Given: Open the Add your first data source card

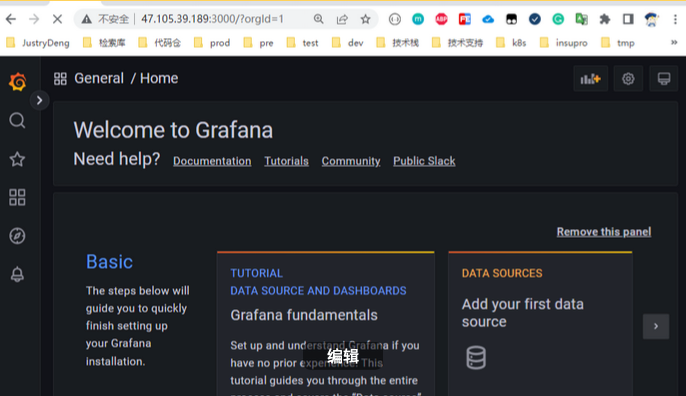Looking at the screenshot, I should (540, 324).
